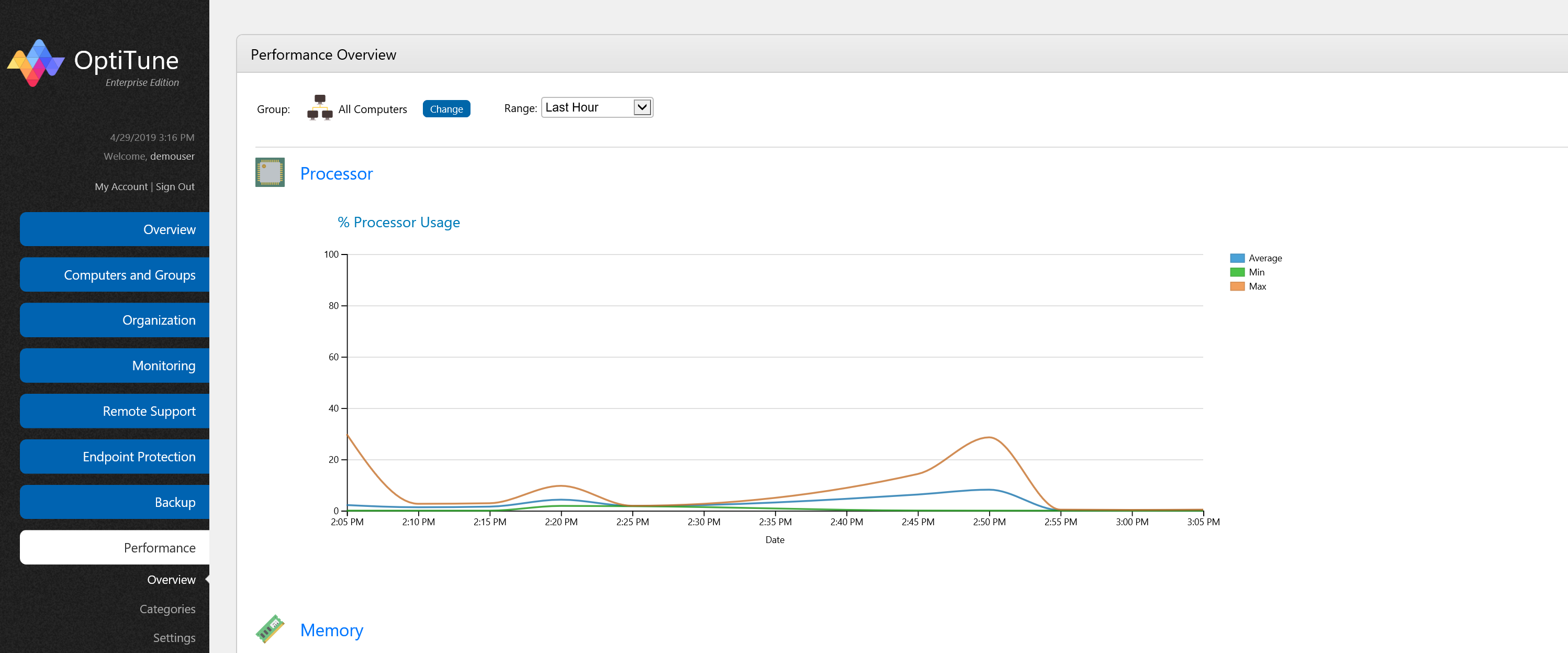Open Performance Settings submenu item

174,638
